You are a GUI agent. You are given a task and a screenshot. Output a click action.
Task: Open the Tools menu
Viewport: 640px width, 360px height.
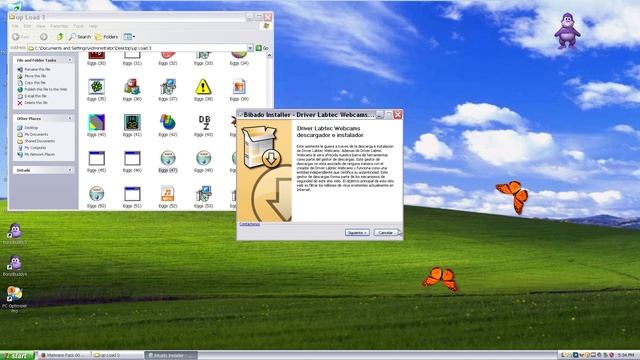(x=78, y=26)
